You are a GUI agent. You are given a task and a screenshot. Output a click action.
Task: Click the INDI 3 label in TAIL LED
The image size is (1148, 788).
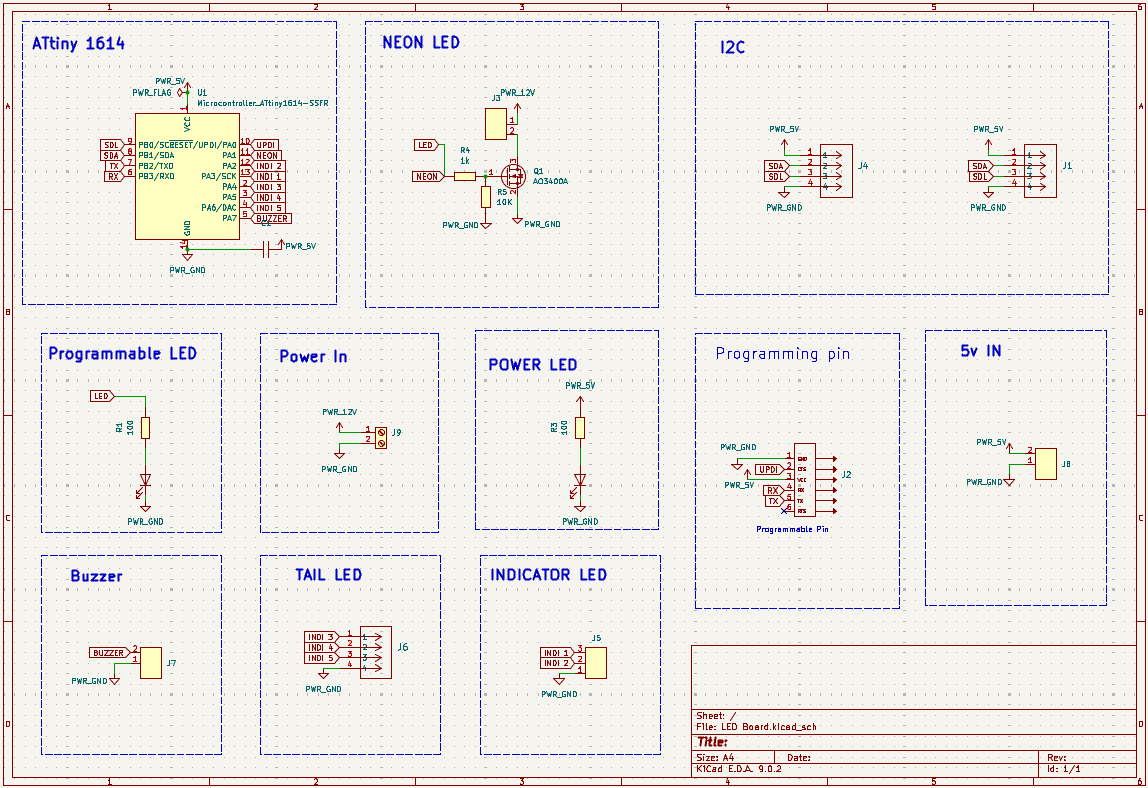point(321,637)
